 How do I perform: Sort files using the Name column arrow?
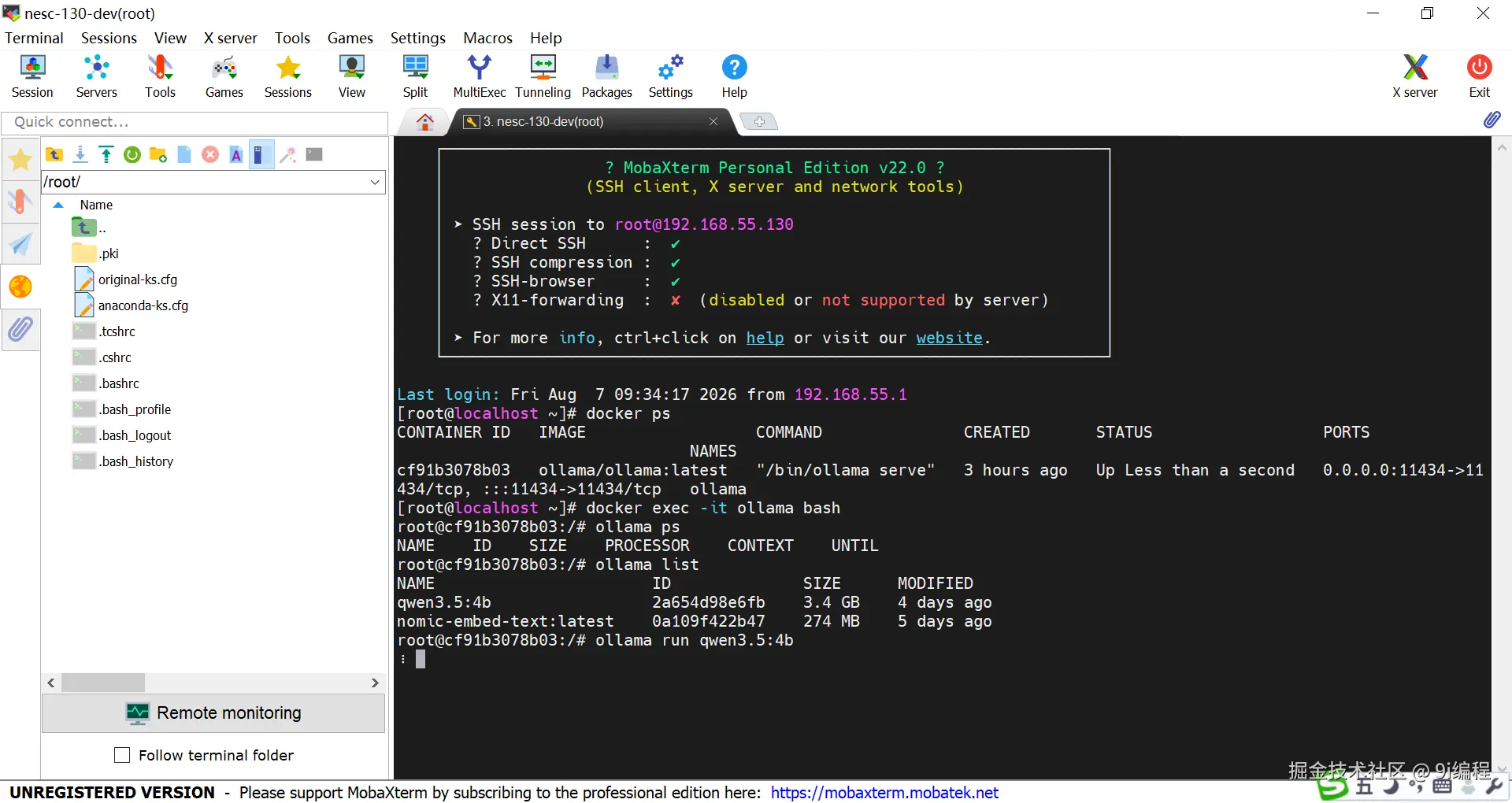(x=58, y=205)
